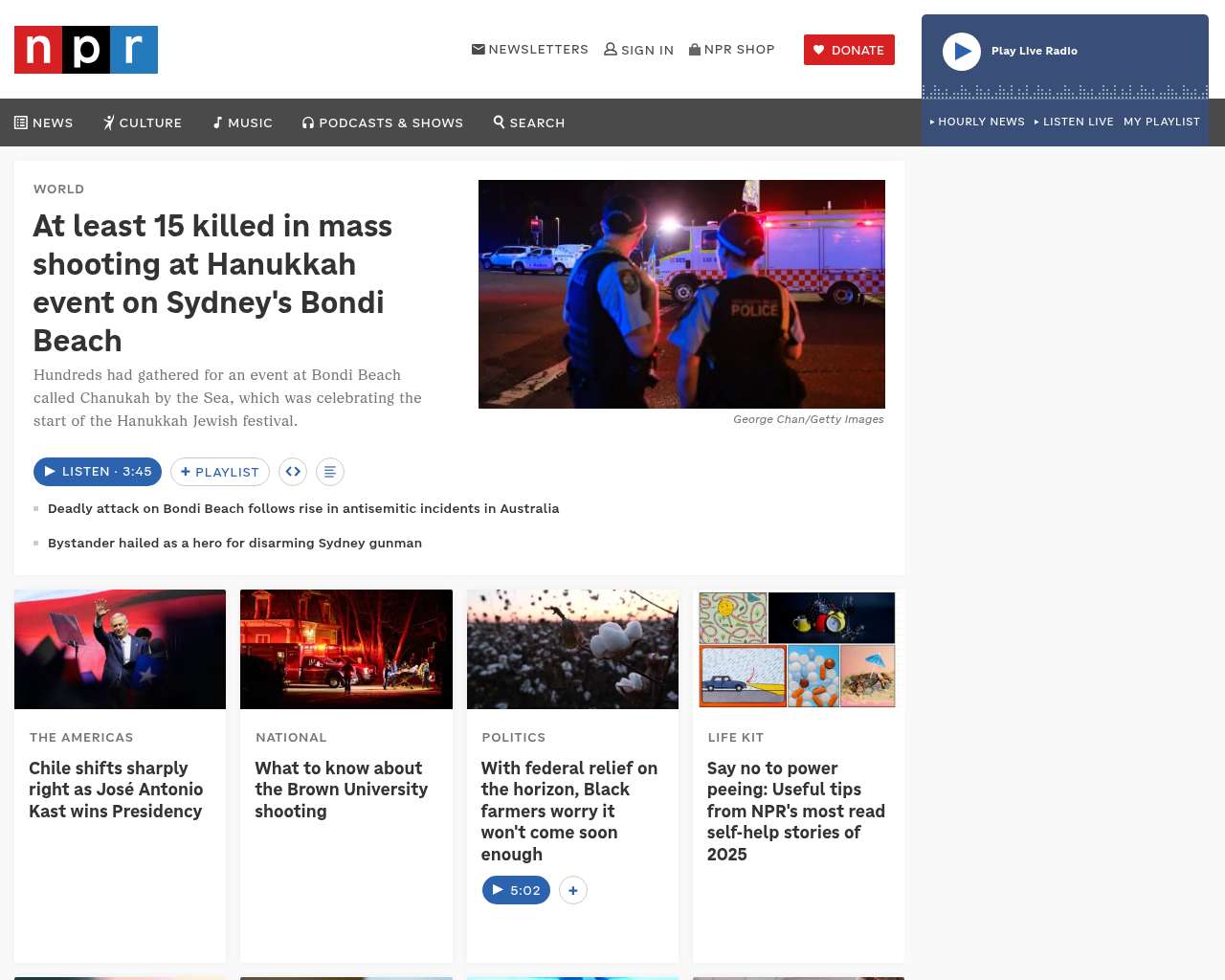Open the Podcasts & Shows menu

click(x=383, y=122)
